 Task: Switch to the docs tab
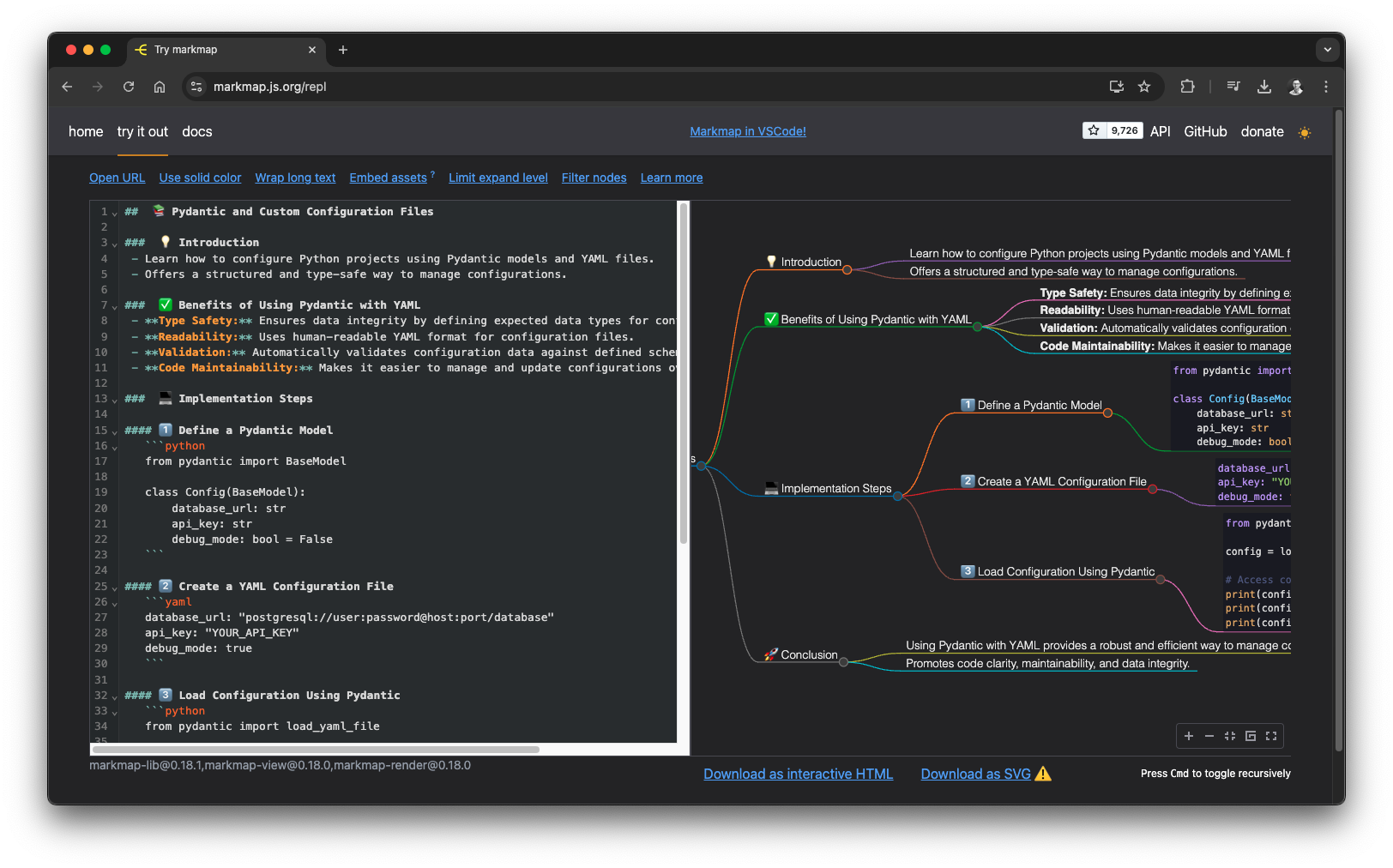click(x=196, y=131)
